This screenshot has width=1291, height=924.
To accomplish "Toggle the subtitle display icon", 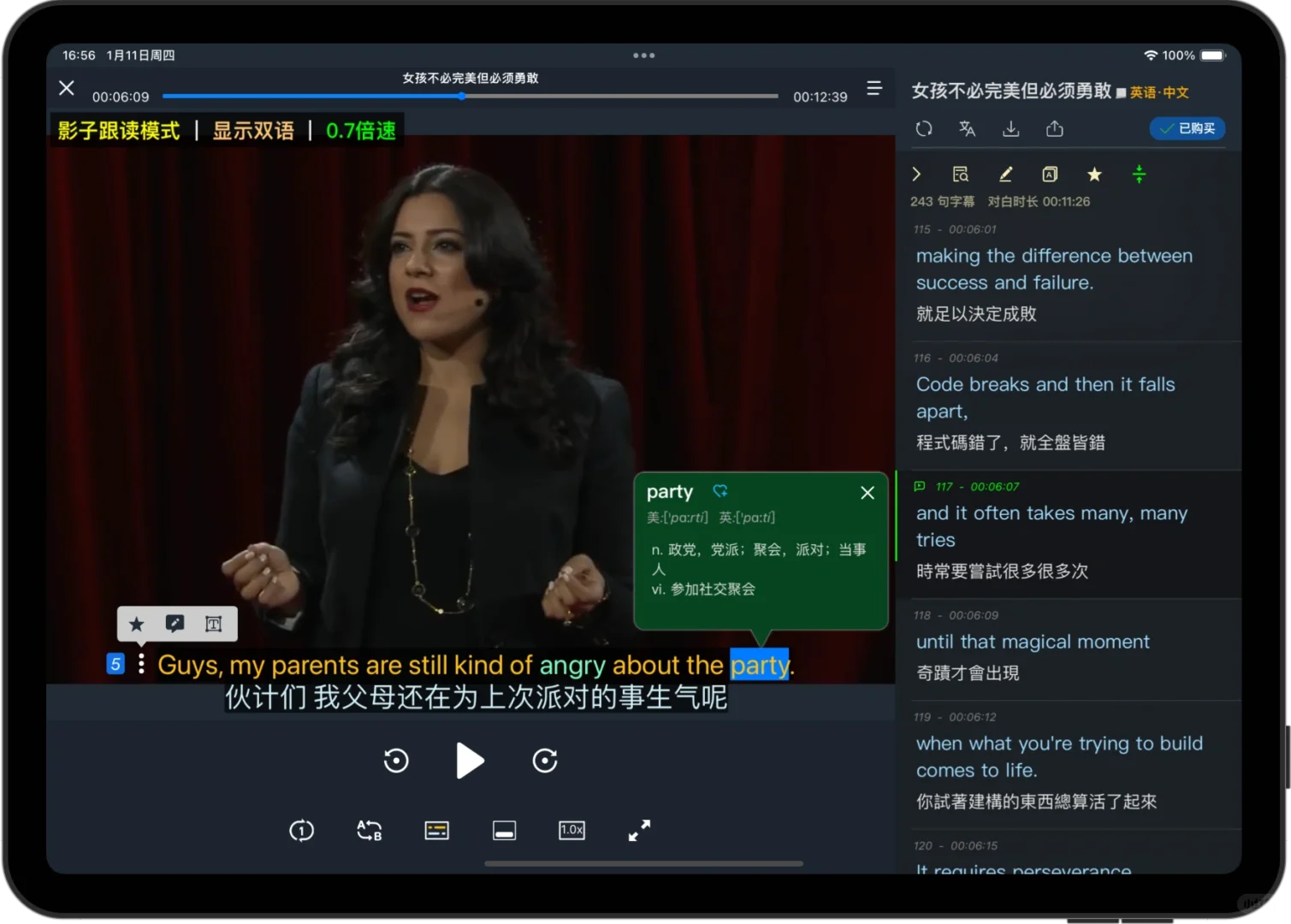I will (436, 831).
